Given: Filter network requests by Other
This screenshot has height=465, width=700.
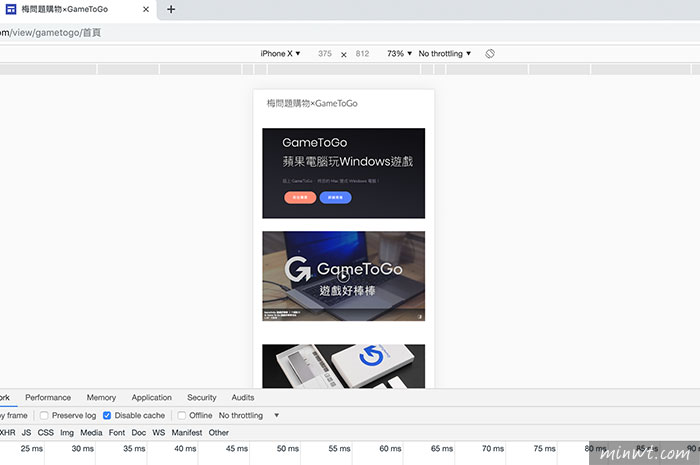Looking at the screenshot, I should (x=218, y=432).
